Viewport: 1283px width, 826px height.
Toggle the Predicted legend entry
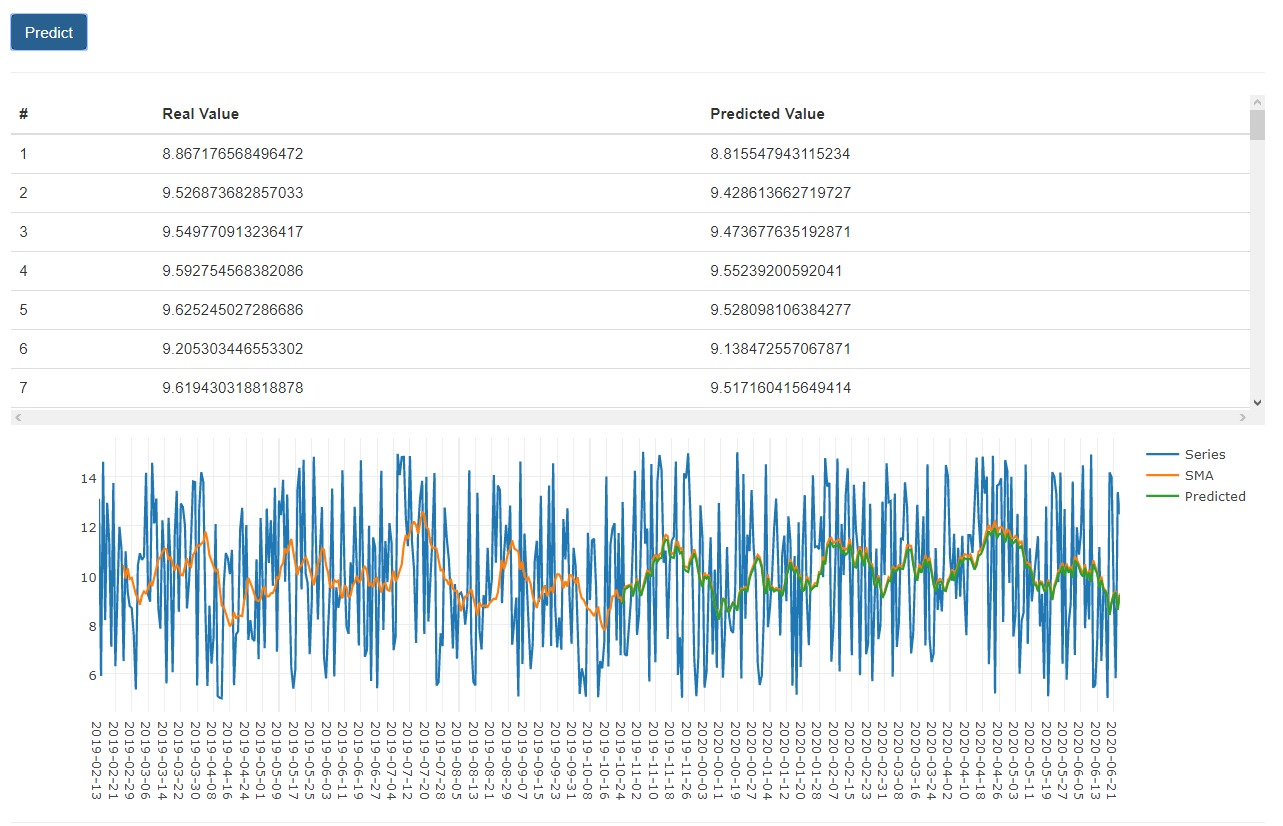1197,496
